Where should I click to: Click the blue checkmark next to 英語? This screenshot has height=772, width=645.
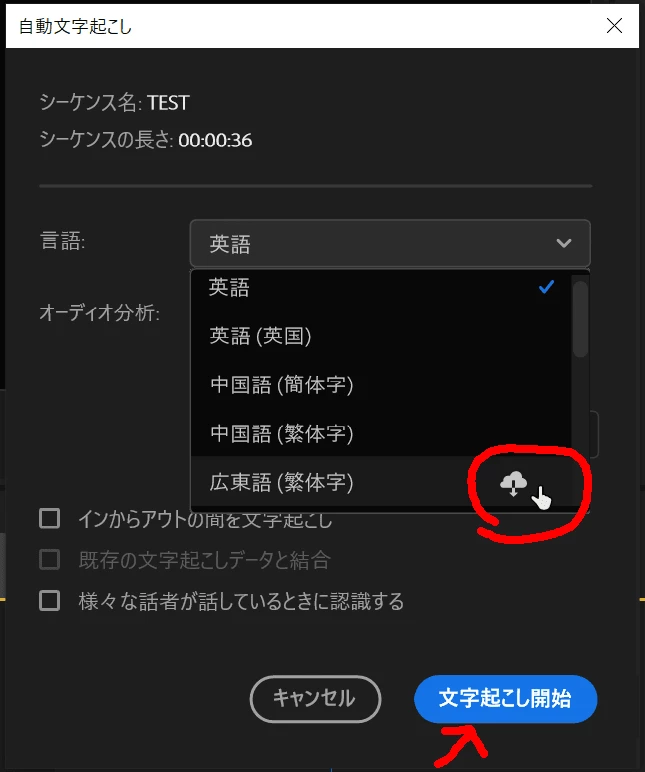(x=546, y=287)
